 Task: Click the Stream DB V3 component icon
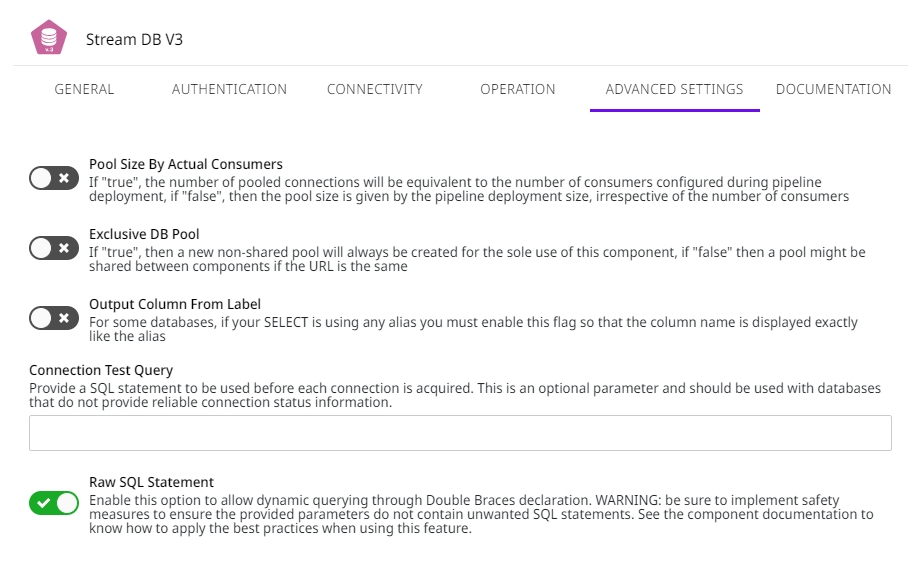click(x=48, y=38)
